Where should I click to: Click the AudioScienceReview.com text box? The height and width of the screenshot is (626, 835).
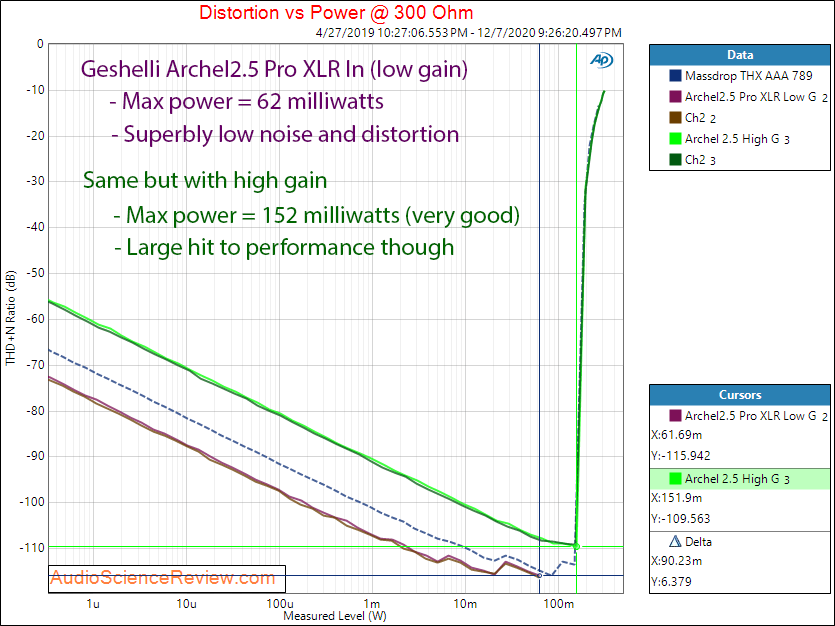pyautogui.click(x=167, y=579)
